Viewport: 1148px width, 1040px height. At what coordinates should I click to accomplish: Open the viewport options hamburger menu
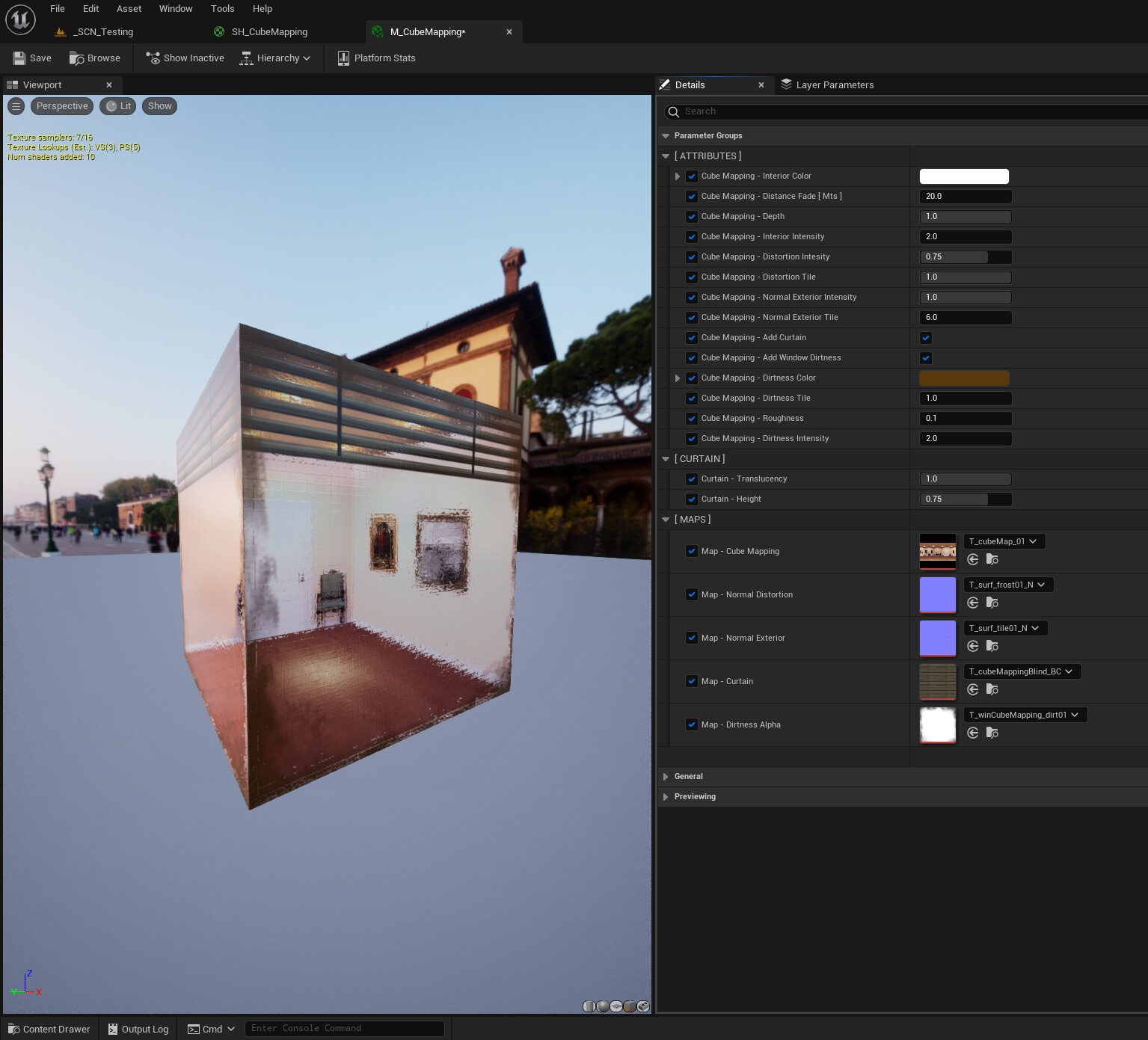coord(16,105)
